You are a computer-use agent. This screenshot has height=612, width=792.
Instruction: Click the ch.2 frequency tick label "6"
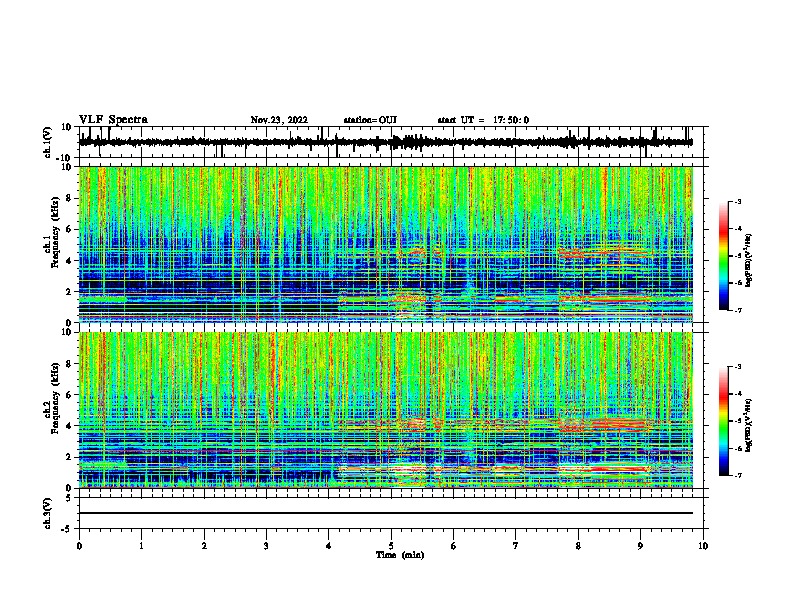pos(69,395)
